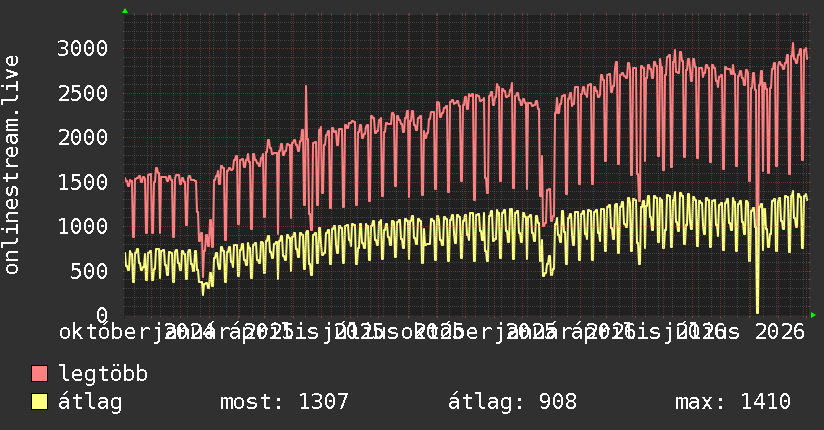Click the 2026 label at x-axis right
Viewport: 824px width, 430px height.
click(x=780, y=332)
